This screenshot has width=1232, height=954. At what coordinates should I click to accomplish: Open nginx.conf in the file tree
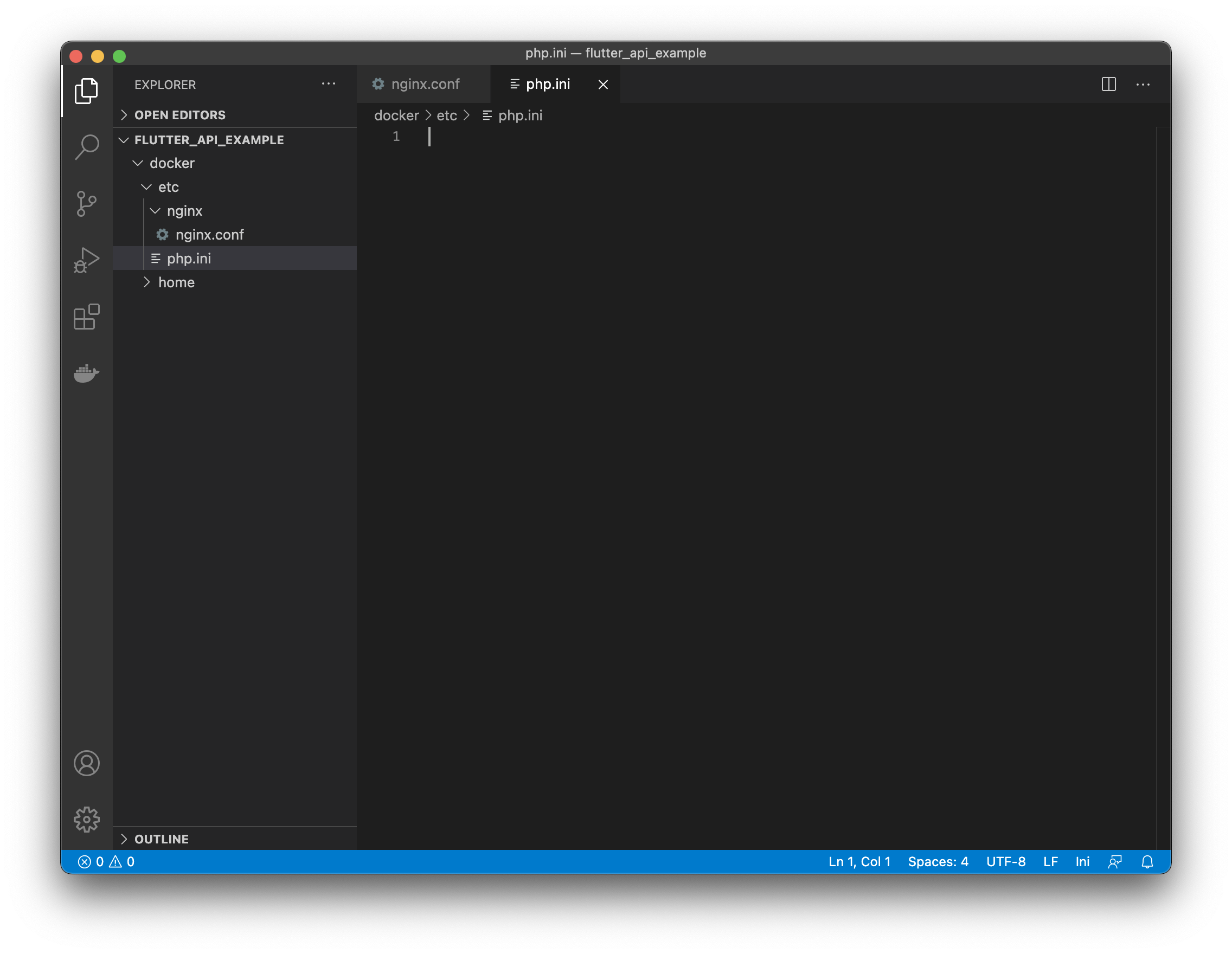[x=209, y=235]
